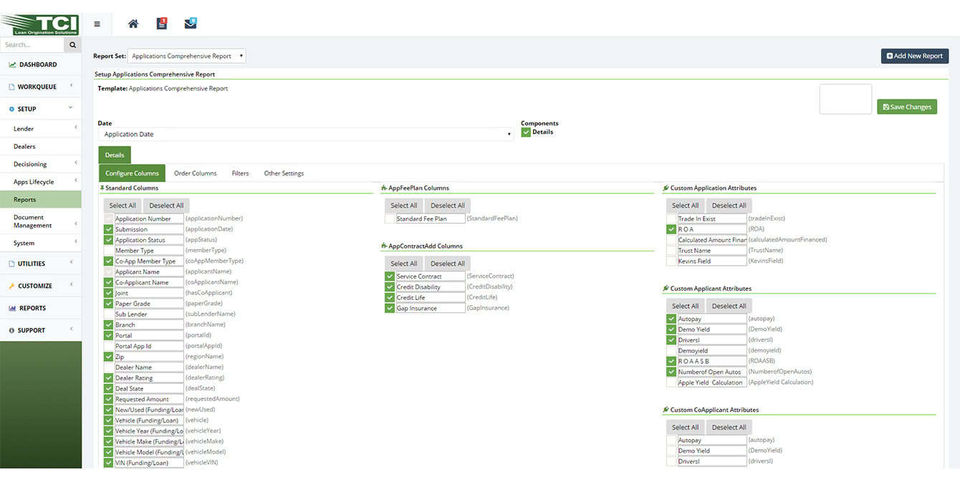Expand the Document Management submenu
This screenshot has width=960, height=487.
click(x=76, y=224)
